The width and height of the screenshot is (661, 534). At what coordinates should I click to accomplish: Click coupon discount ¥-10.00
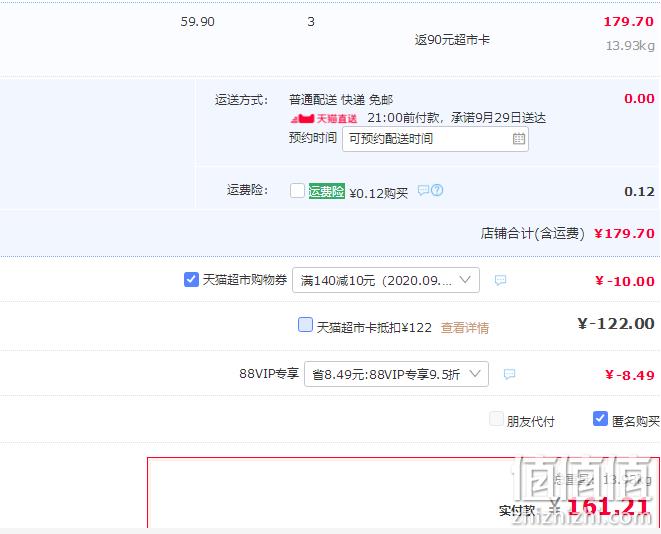tap(625, 281)
